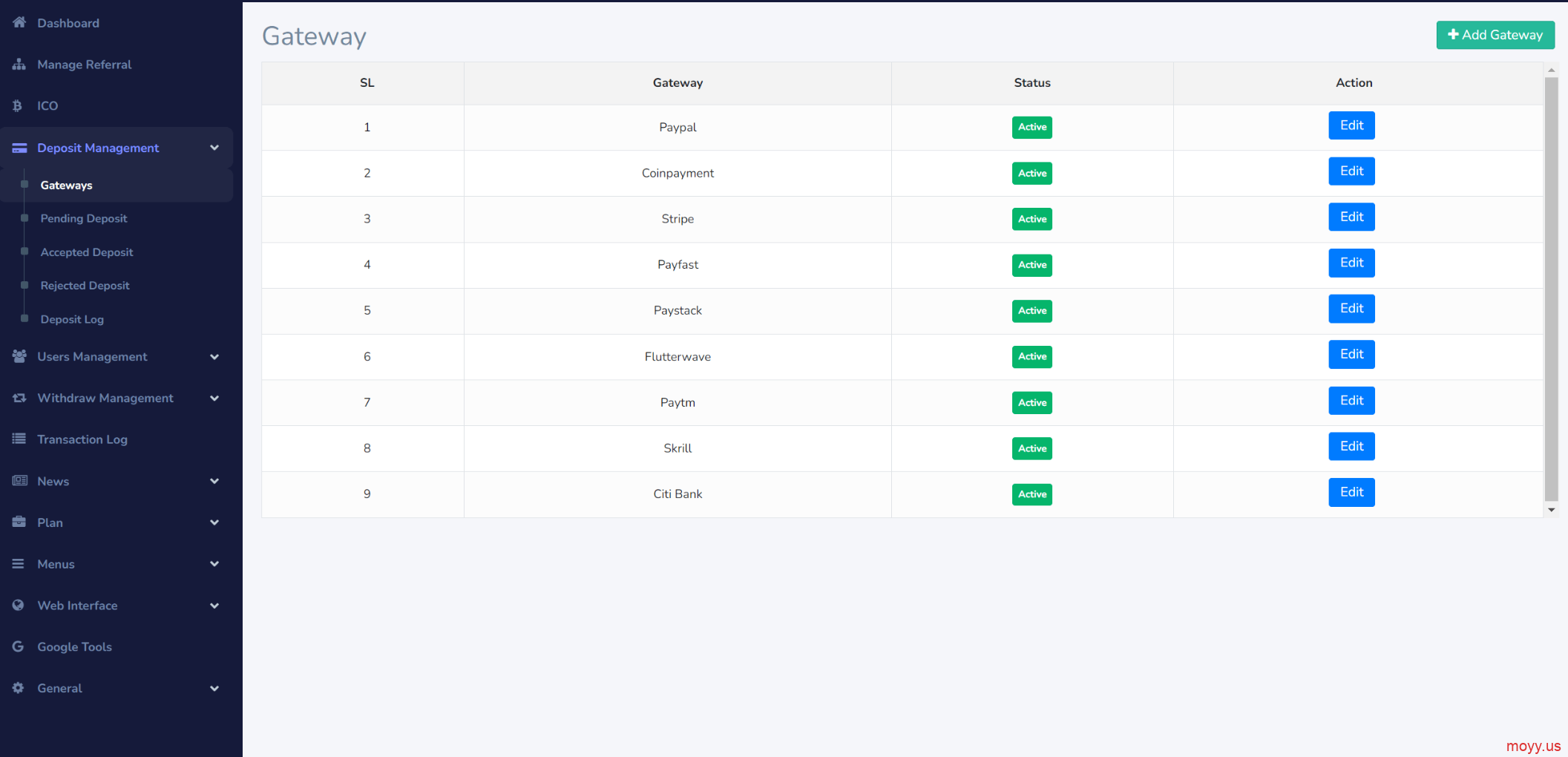Open the Rejected Deposit submenu
The image size is (1568, 757).
tap(85, 286)
